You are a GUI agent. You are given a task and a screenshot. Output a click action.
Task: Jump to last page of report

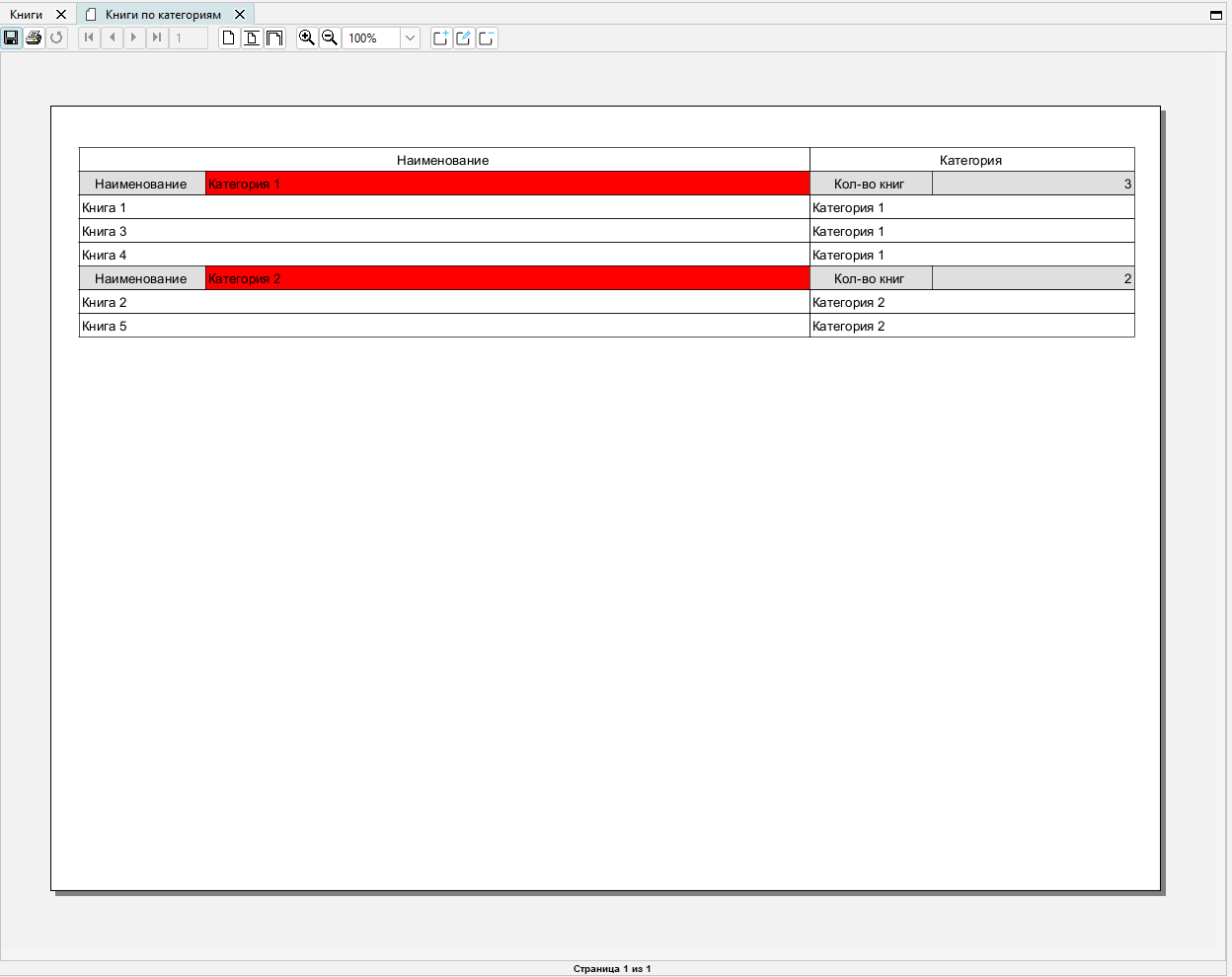click(x=157, y=38)
